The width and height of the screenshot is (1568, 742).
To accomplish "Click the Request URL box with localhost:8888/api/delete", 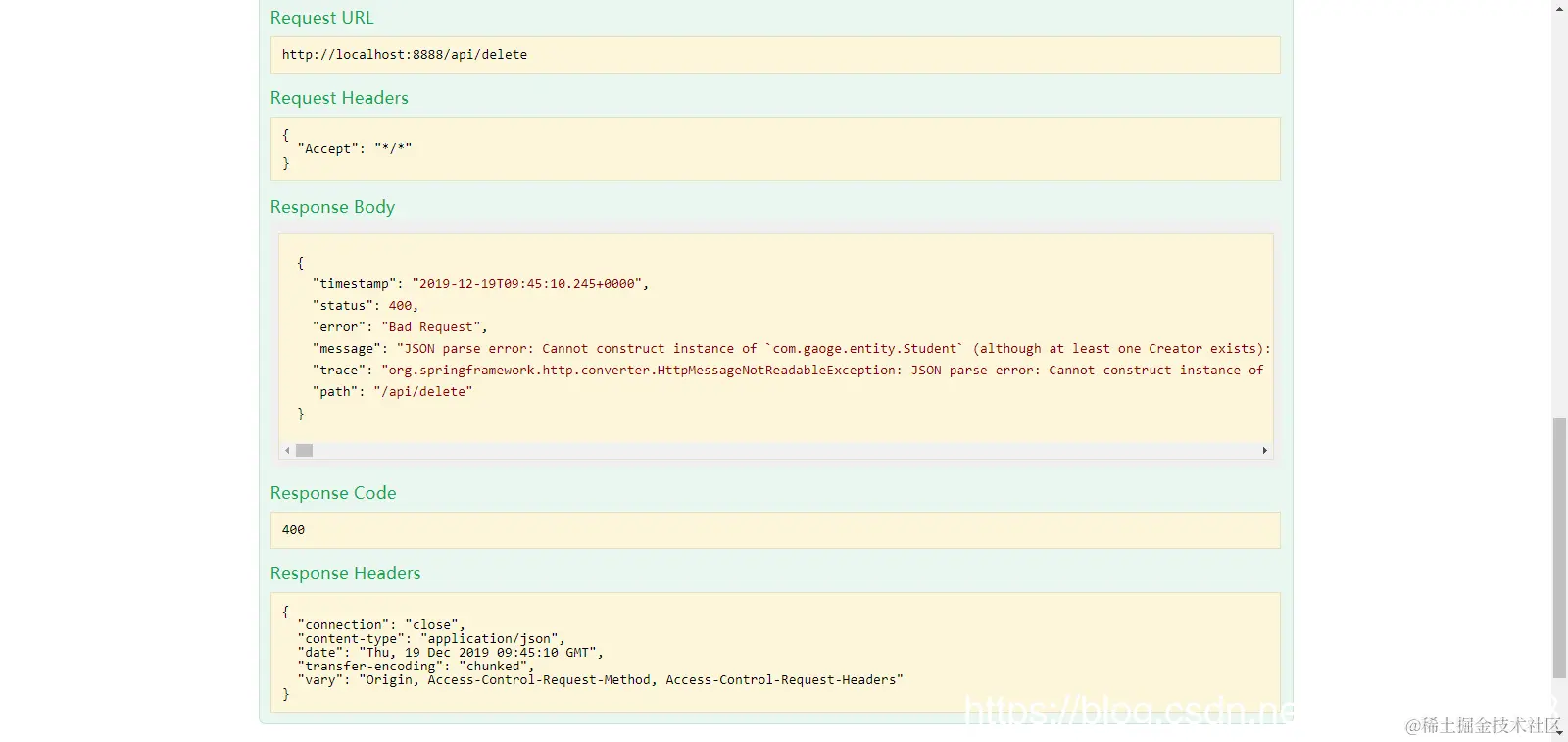I will (x=775, y=55).
